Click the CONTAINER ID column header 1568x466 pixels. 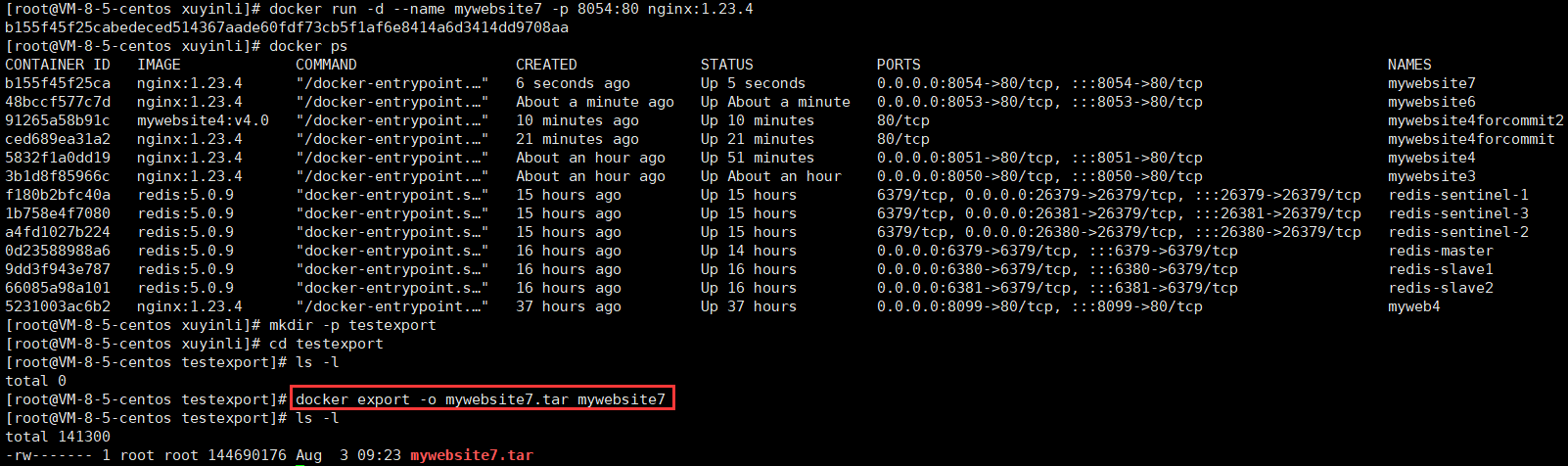point(58,65)
